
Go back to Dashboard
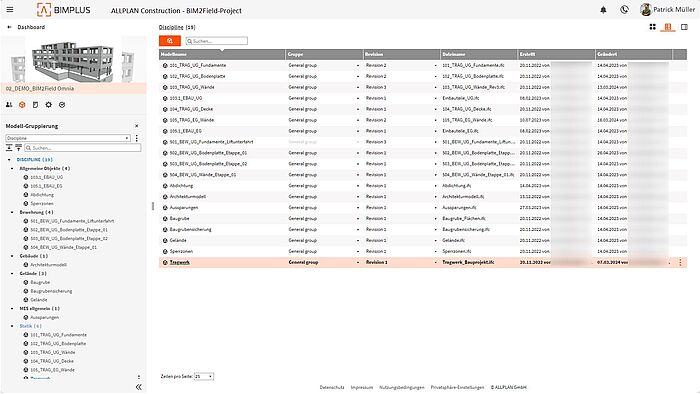tap(26, 27)
